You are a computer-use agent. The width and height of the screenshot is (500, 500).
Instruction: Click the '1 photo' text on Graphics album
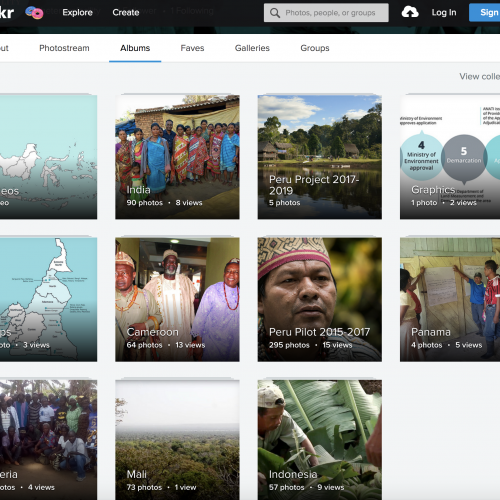pyautogui.click(x=424, y=203)
